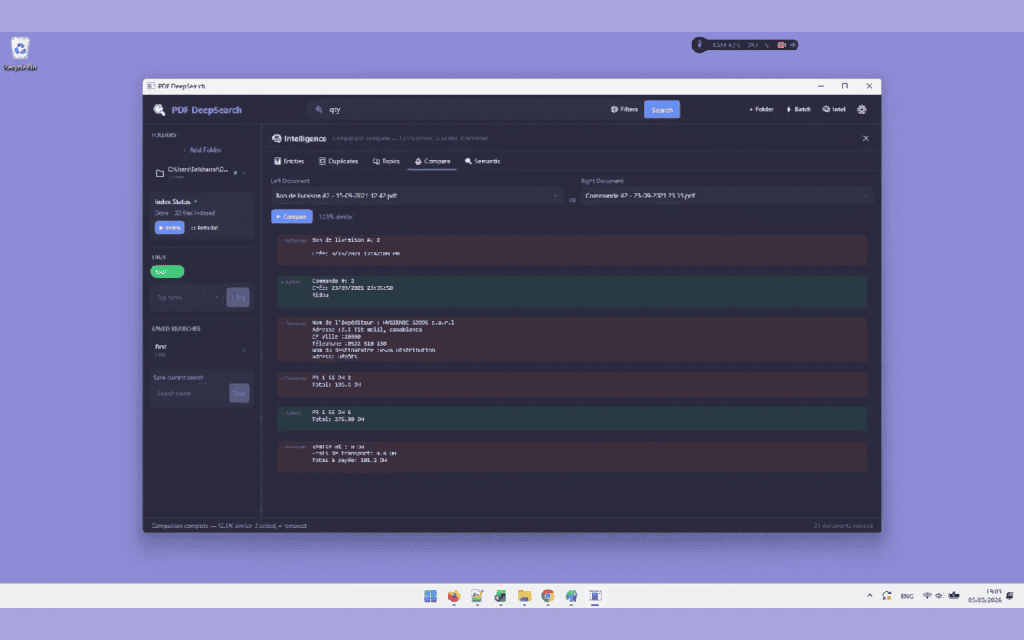This screenshot has width=1024, height=640.
Task: Click Save button for current search
Action: pyautogui.click(x=239, y=393)
